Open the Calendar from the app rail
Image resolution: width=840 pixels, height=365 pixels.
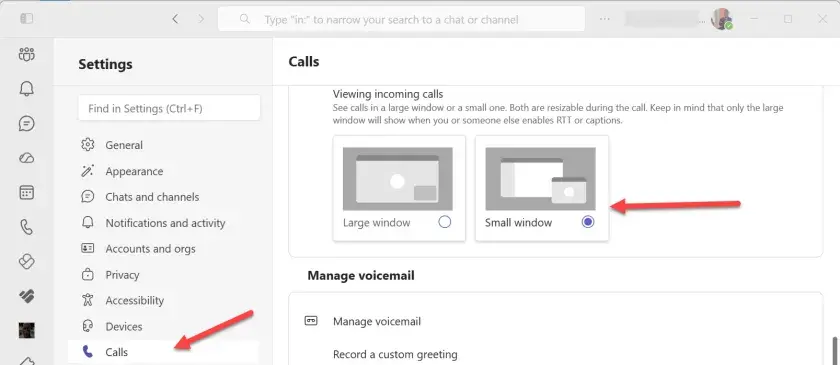(26, 193)
